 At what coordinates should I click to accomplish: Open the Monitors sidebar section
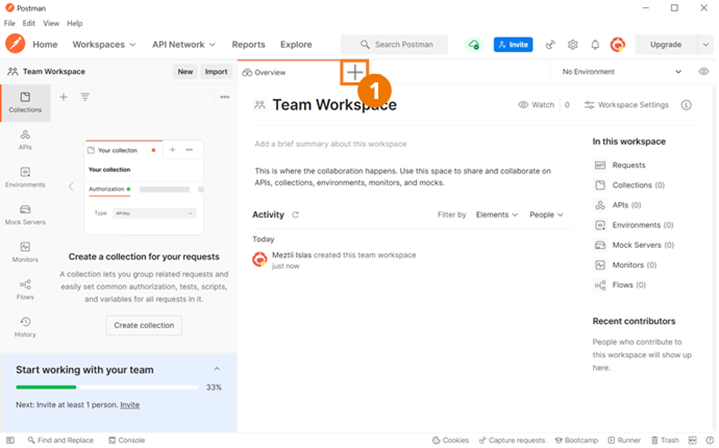pos(25,253)
